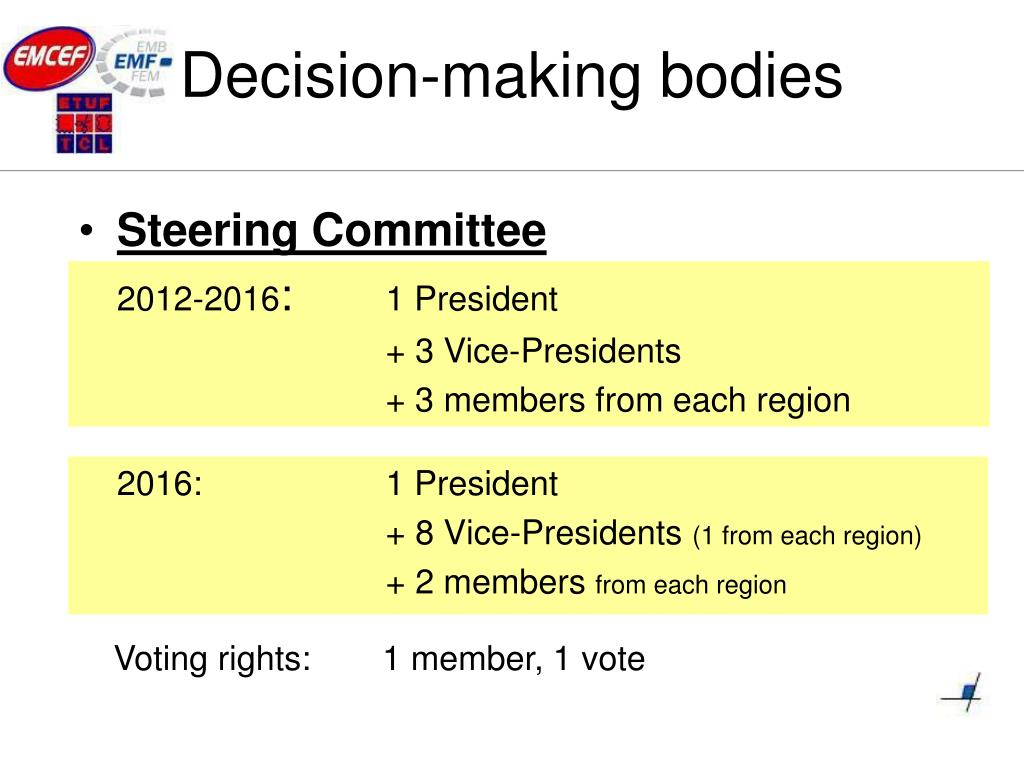This screenshot has width=1024, height=768.
Task: Select '+ 3 members from each region' line
Action: pos(618,400)
